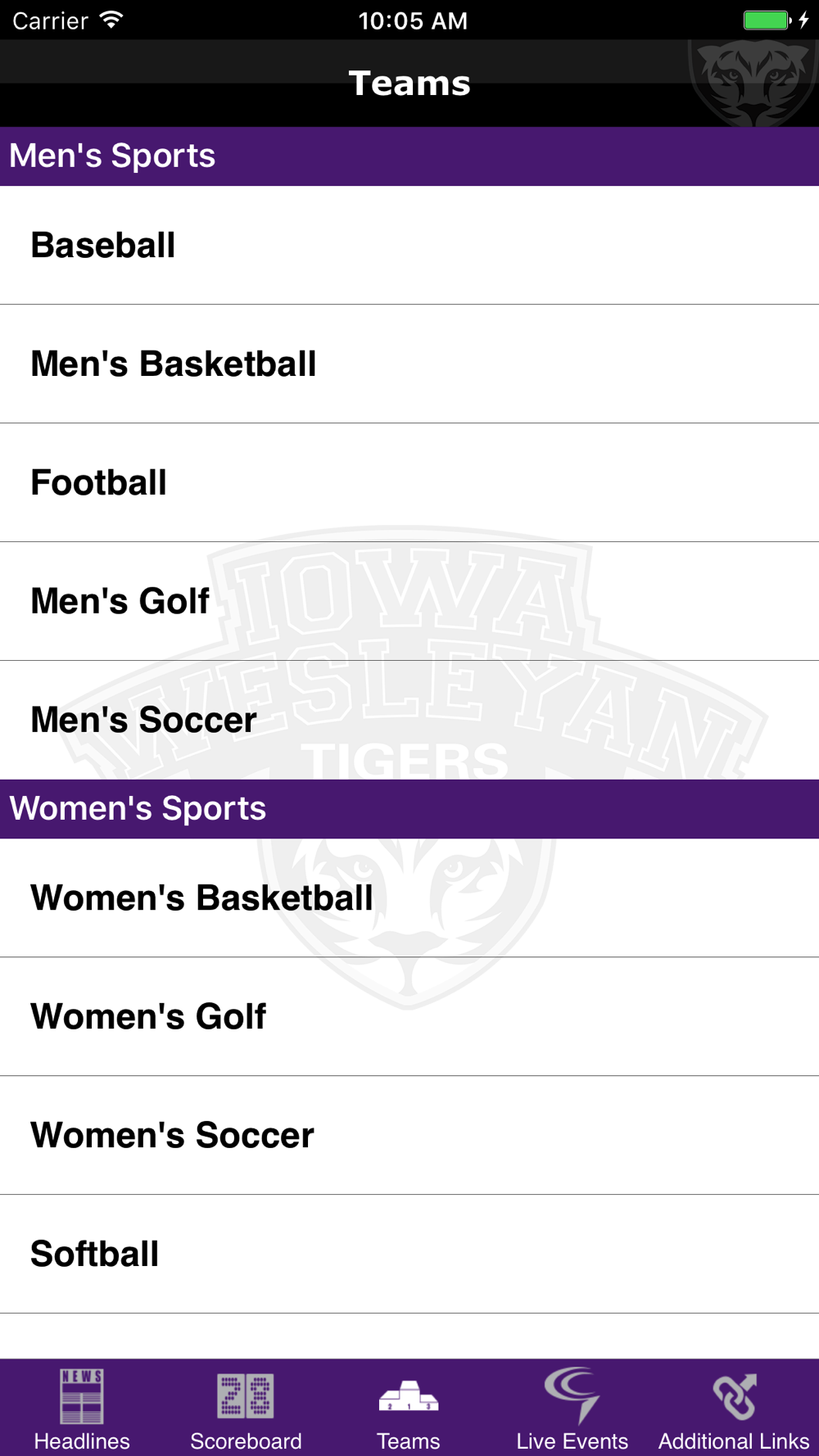Open the Live Events swoosh icon
Image resolution: width=819 pixels, height=1456 pixels.
click(x=572, y=1394)
